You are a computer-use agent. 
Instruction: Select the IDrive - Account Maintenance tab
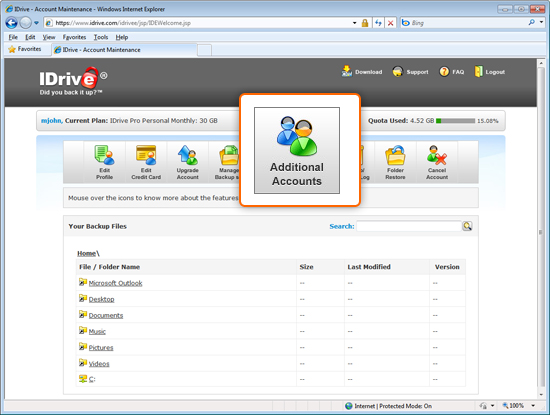point(124,50)
